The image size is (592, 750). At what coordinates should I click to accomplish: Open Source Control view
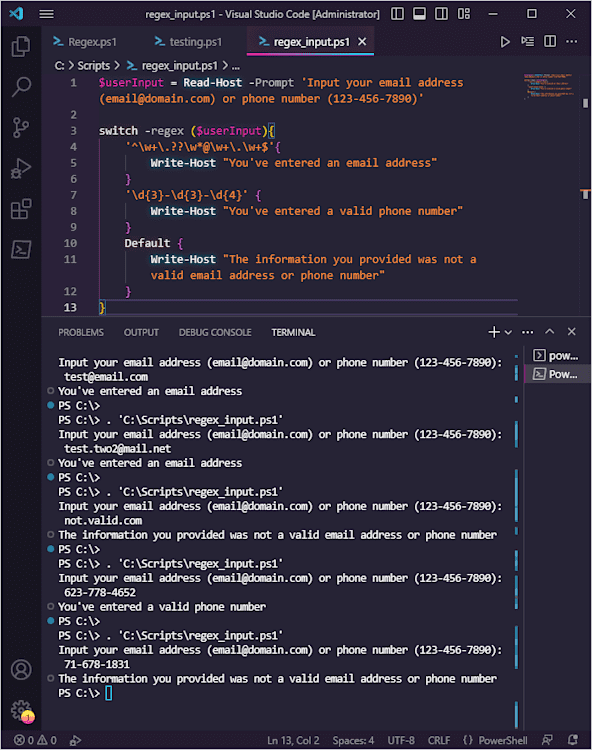coord(21,128)
